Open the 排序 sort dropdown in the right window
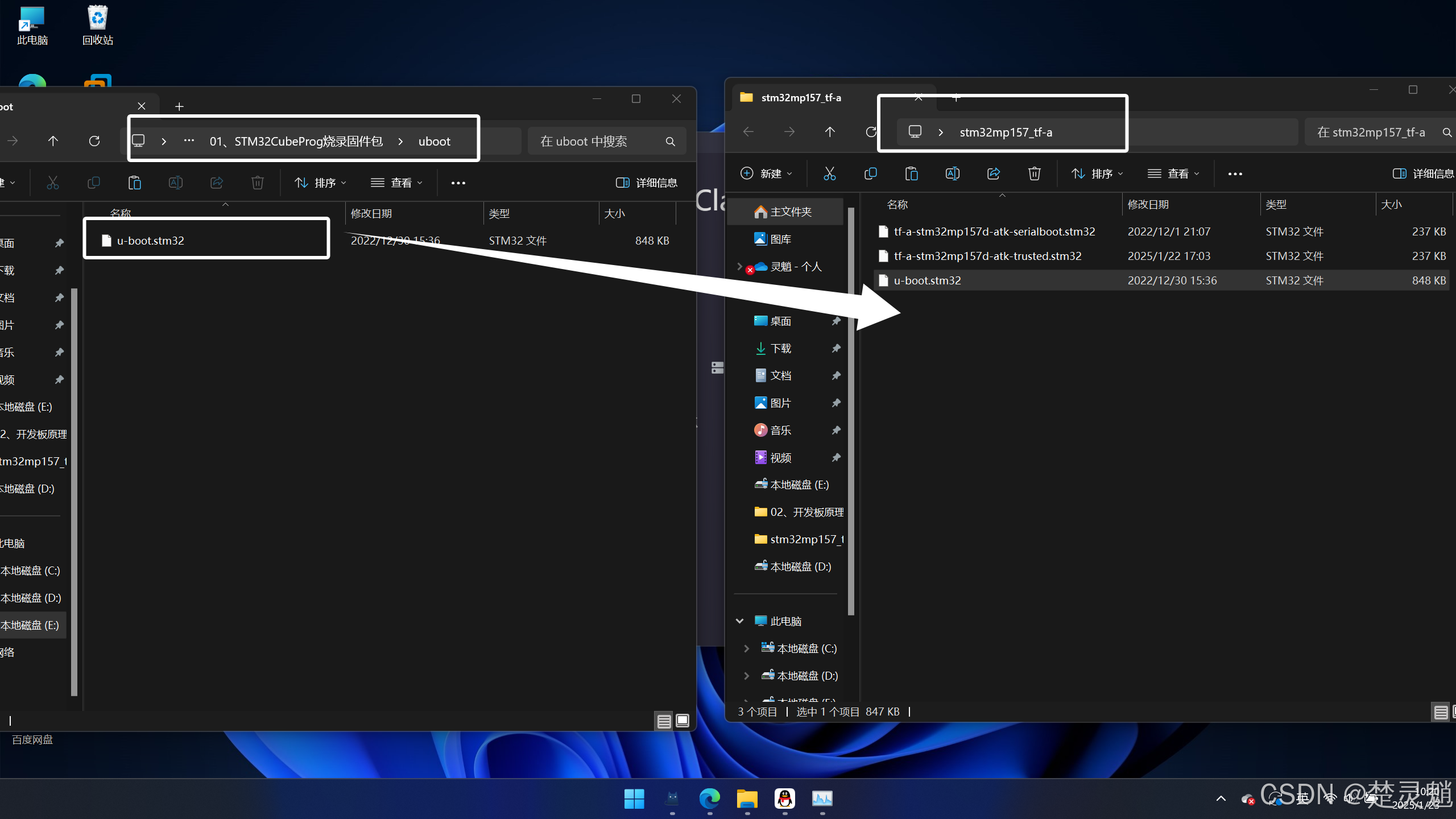This screenshot has width=1456, height=819. point(1097,173)
